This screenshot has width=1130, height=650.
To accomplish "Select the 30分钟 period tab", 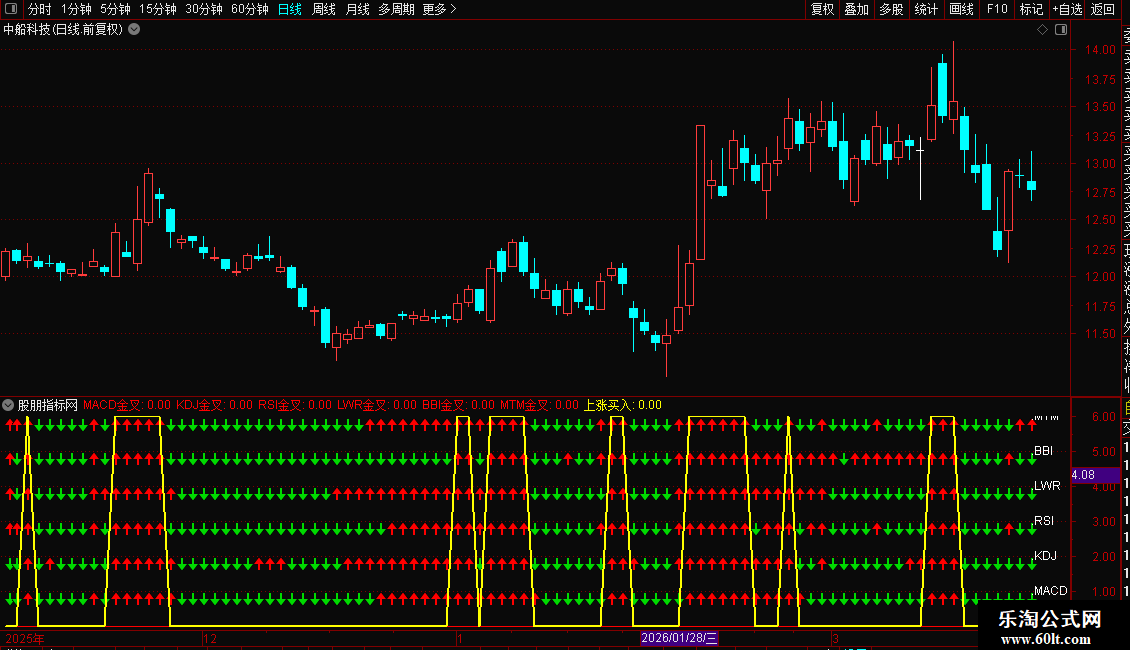I will pos(204,9).
